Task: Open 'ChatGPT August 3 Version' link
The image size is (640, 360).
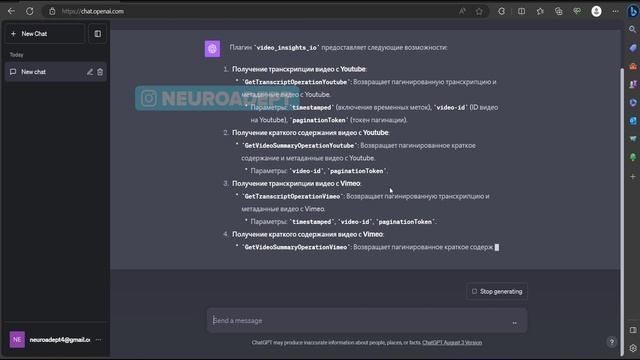Action: tap(452, 342)
